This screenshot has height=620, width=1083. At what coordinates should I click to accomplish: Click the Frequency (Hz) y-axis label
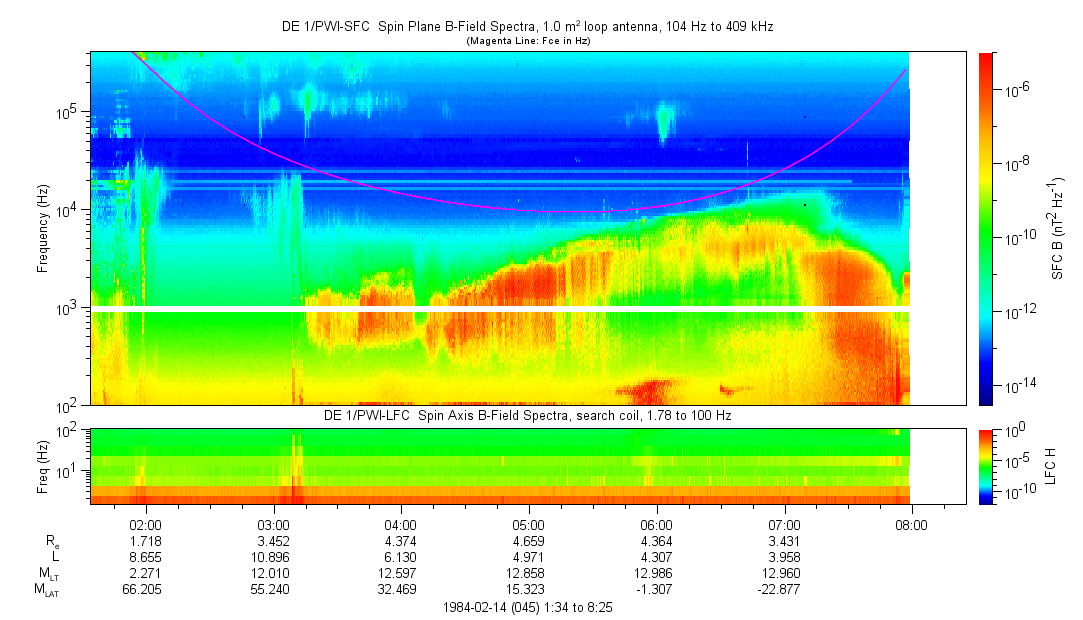click(x=43, y=228)
